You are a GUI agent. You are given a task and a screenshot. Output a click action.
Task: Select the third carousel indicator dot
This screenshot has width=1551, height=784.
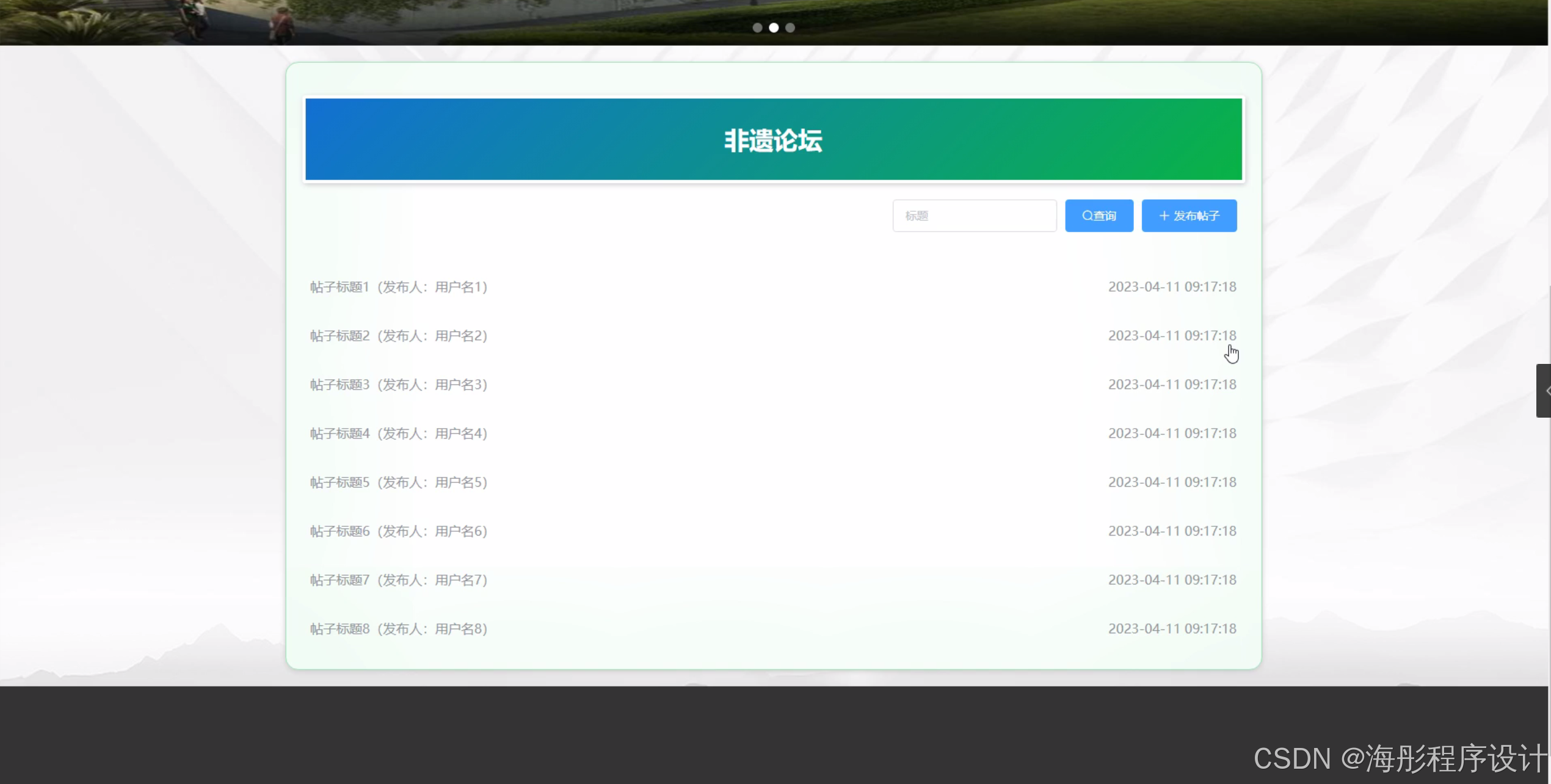(x=790, y=27)
